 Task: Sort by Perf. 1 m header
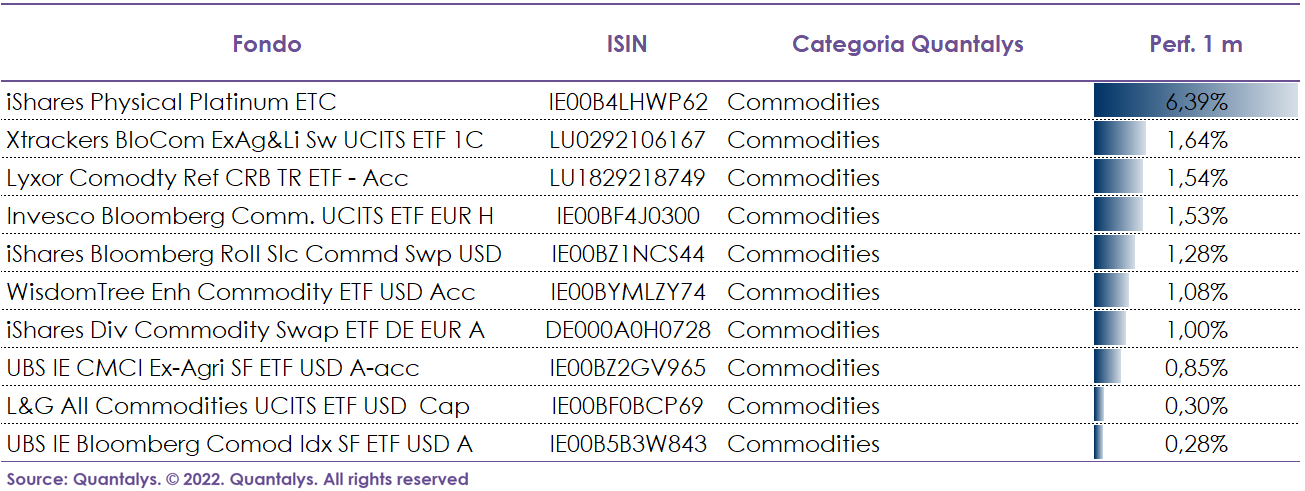click(x=1196, y=44)
